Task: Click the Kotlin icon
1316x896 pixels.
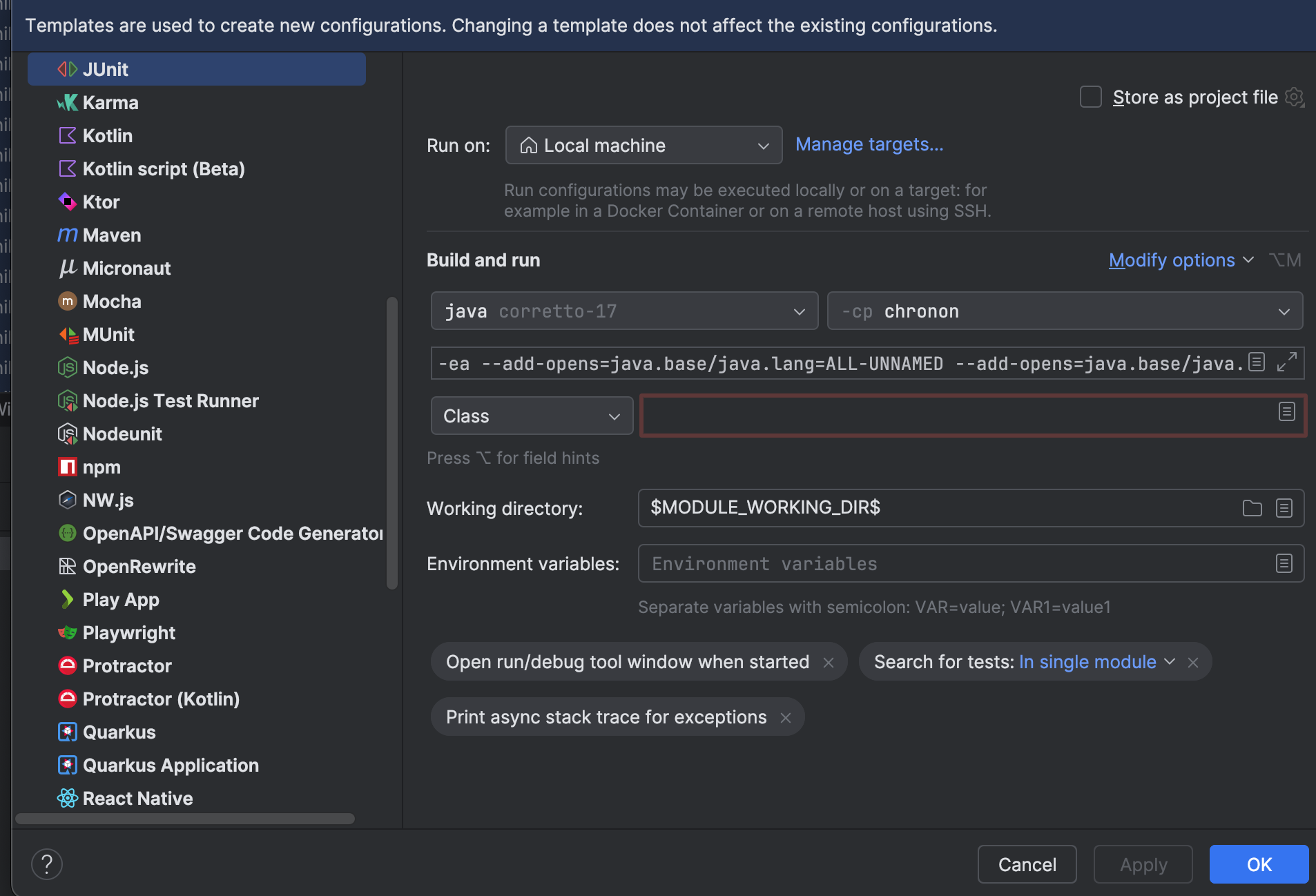Action: (67, 135)
